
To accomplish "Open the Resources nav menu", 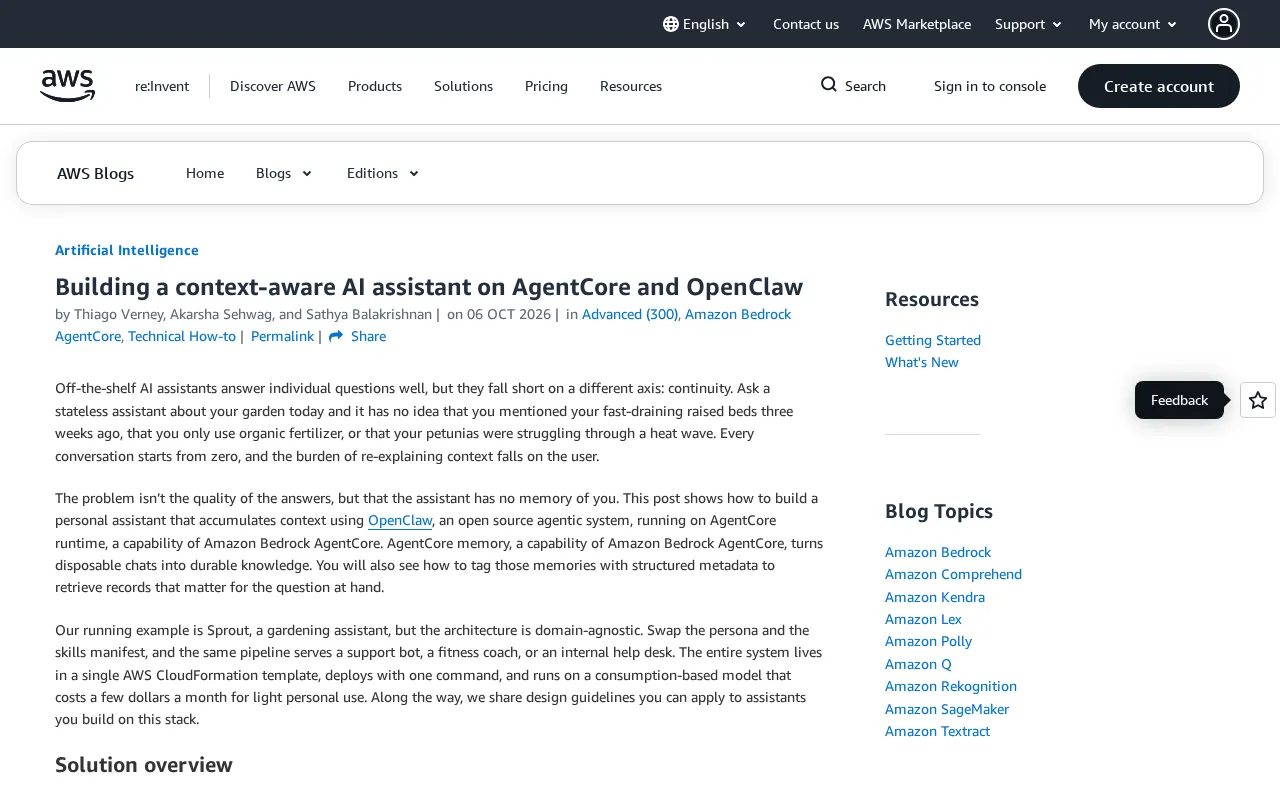I will (x=631, y=86).
